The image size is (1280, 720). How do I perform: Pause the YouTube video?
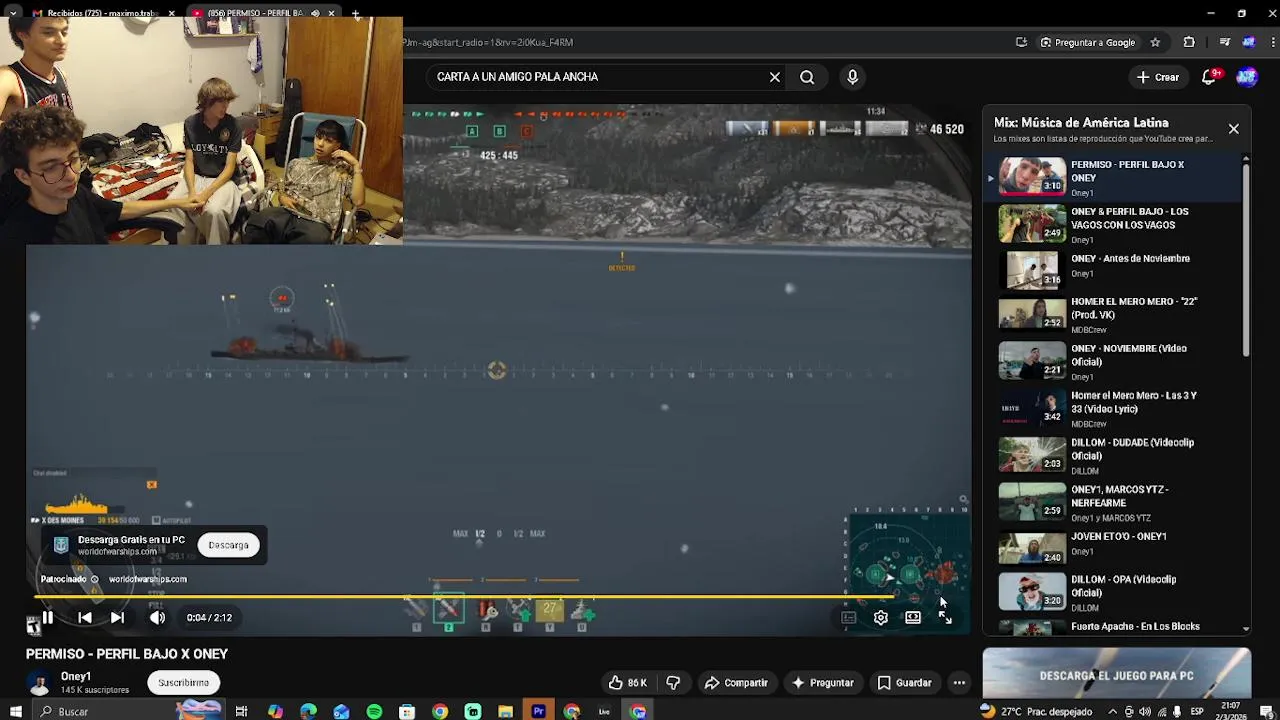pos(47,618)
